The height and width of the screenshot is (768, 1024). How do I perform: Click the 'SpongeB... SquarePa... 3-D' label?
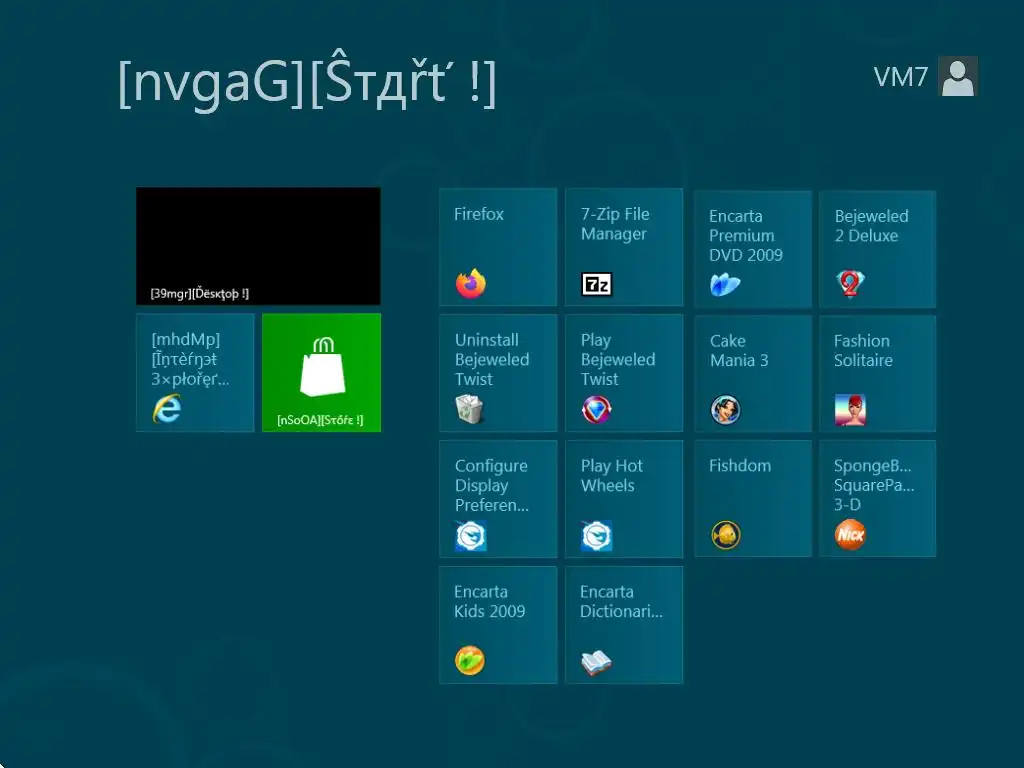874,485
